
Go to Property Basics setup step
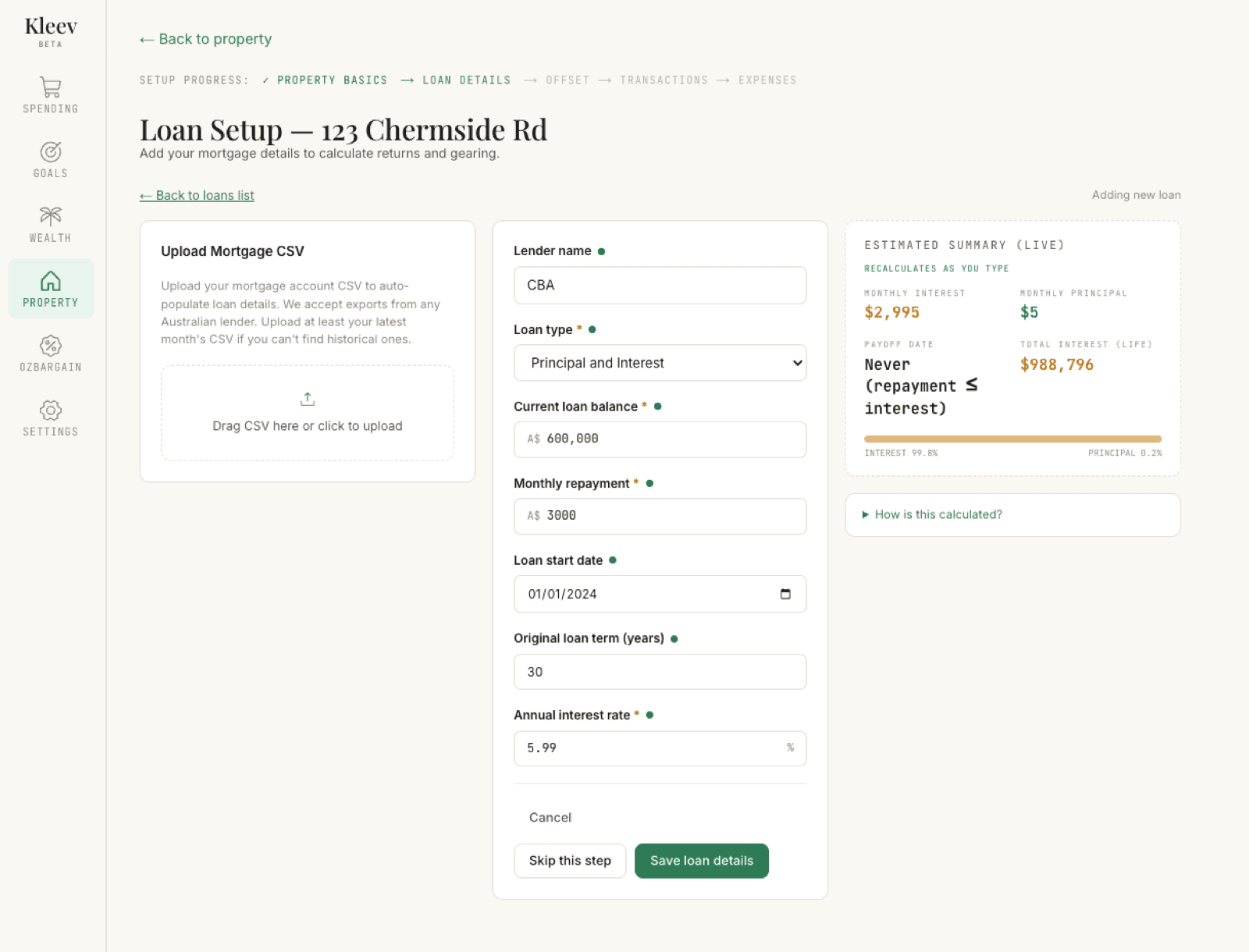coord(332,80)
